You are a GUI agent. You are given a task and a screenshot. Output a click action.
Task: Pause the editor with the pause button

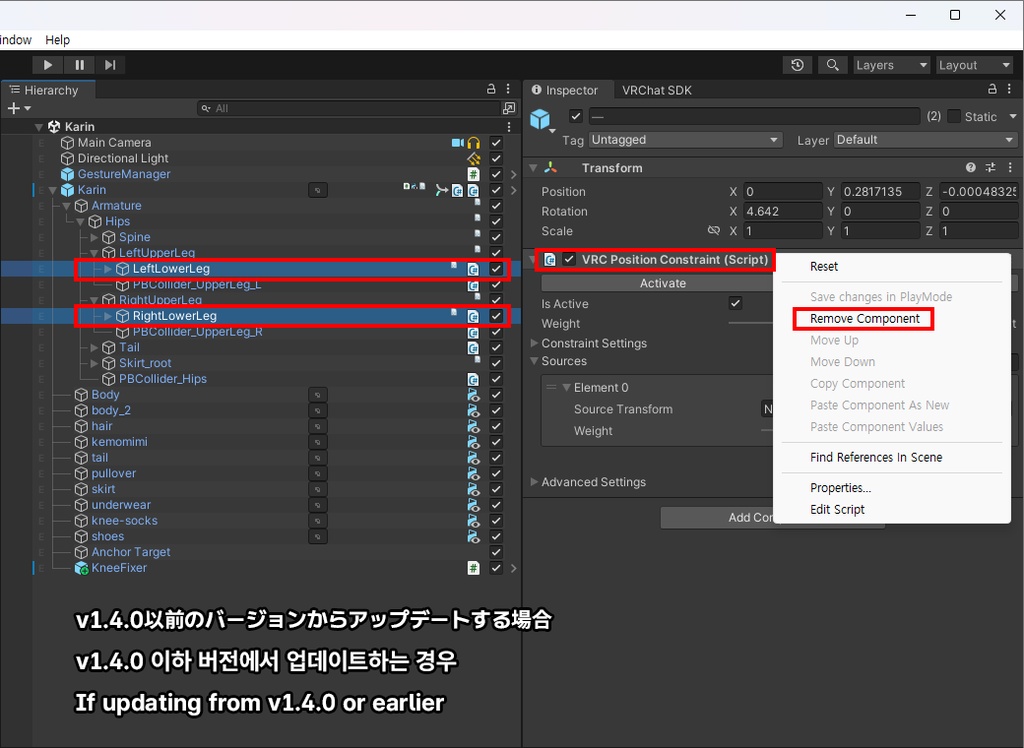coord(79,65)
